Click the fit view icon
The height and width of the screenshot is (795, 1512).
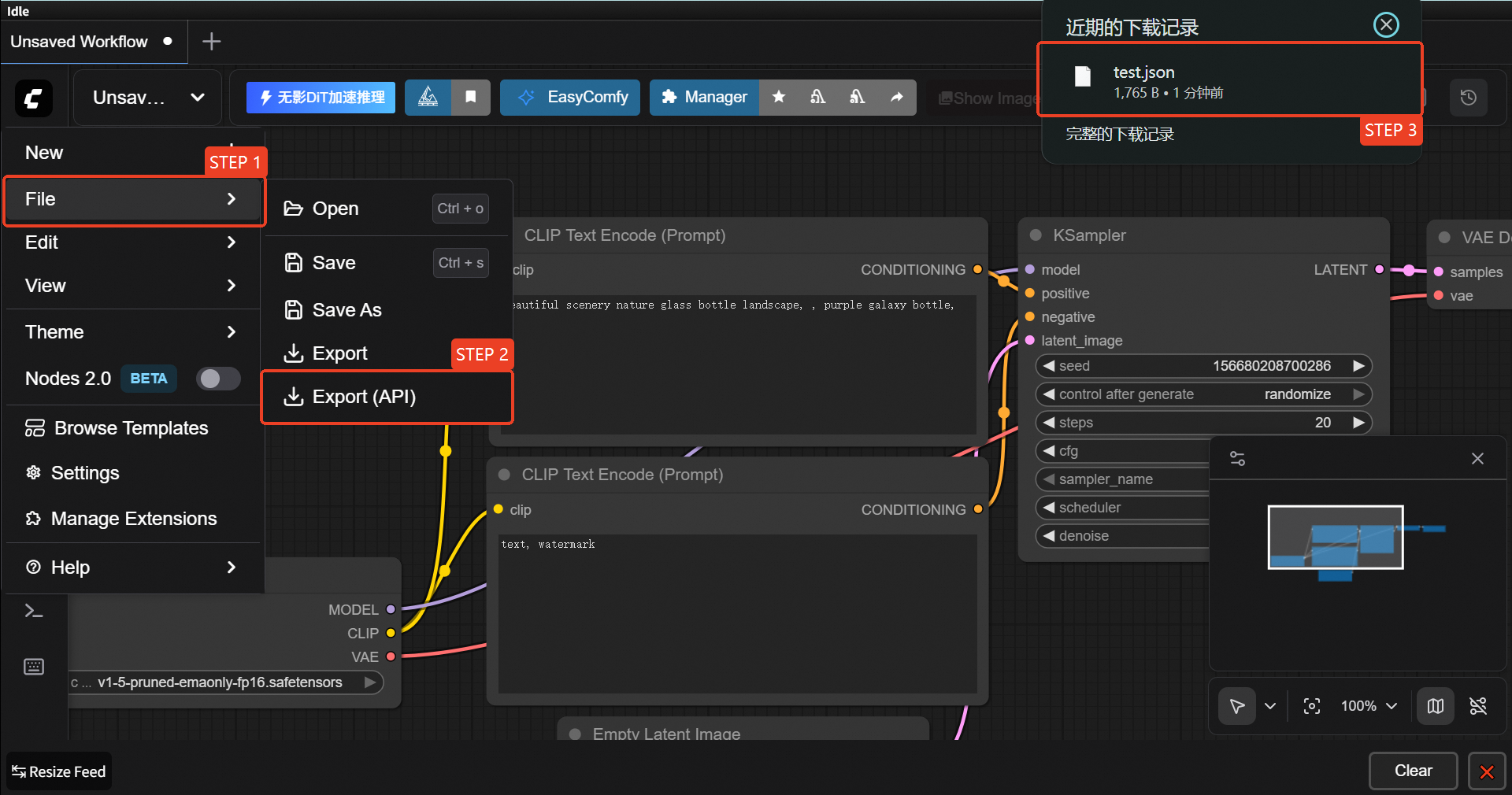[x=1312, y=706]
